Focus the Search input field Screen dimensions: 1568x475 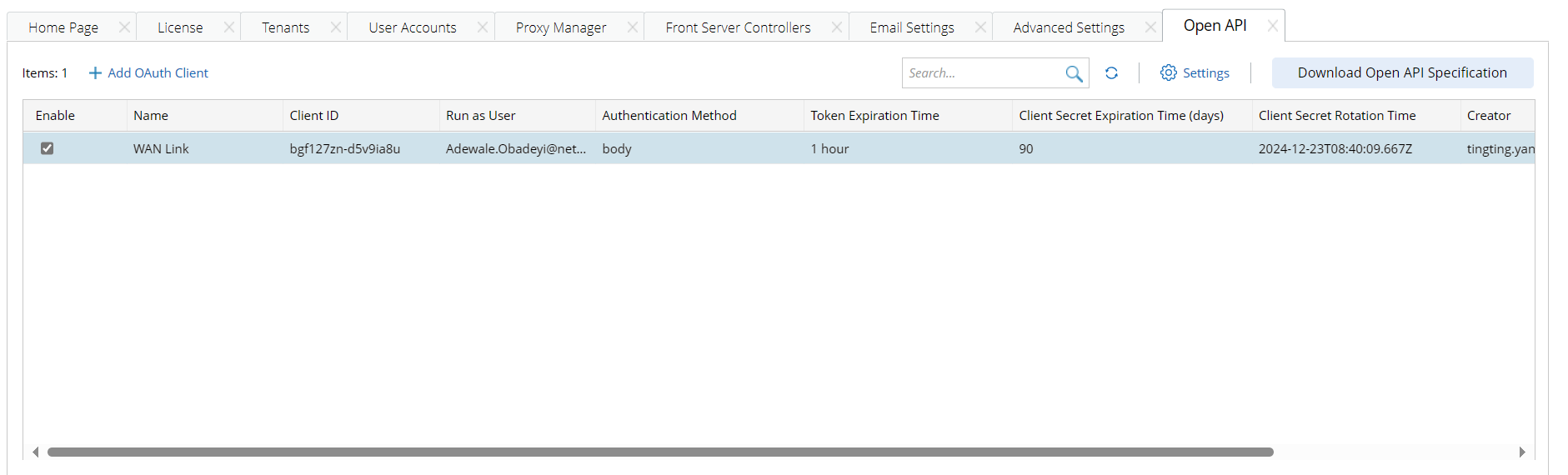pos(982,73)
